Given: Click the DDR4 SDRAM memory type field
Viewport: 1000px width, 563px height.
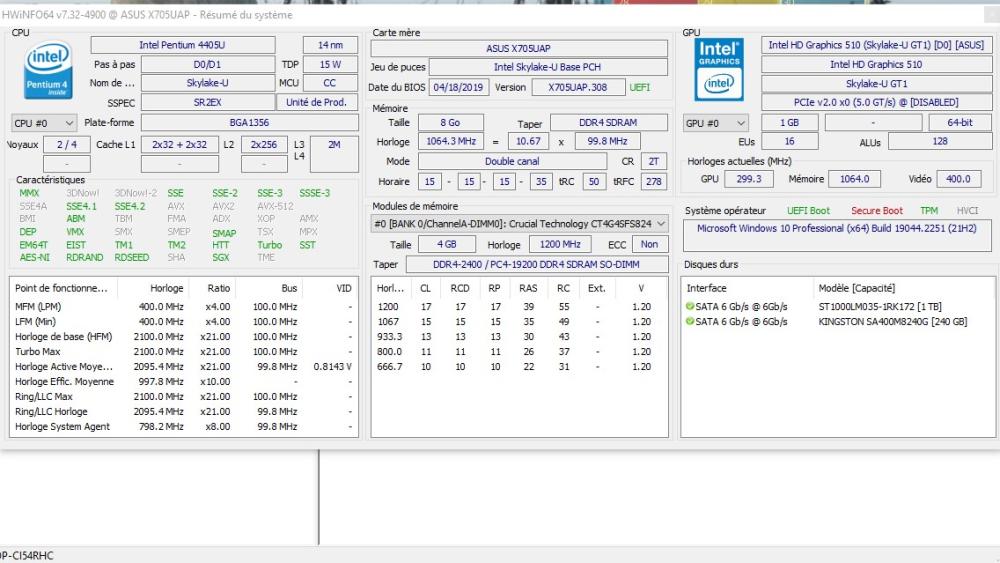Looking at the screenshot, I should (x=608, y=122).
